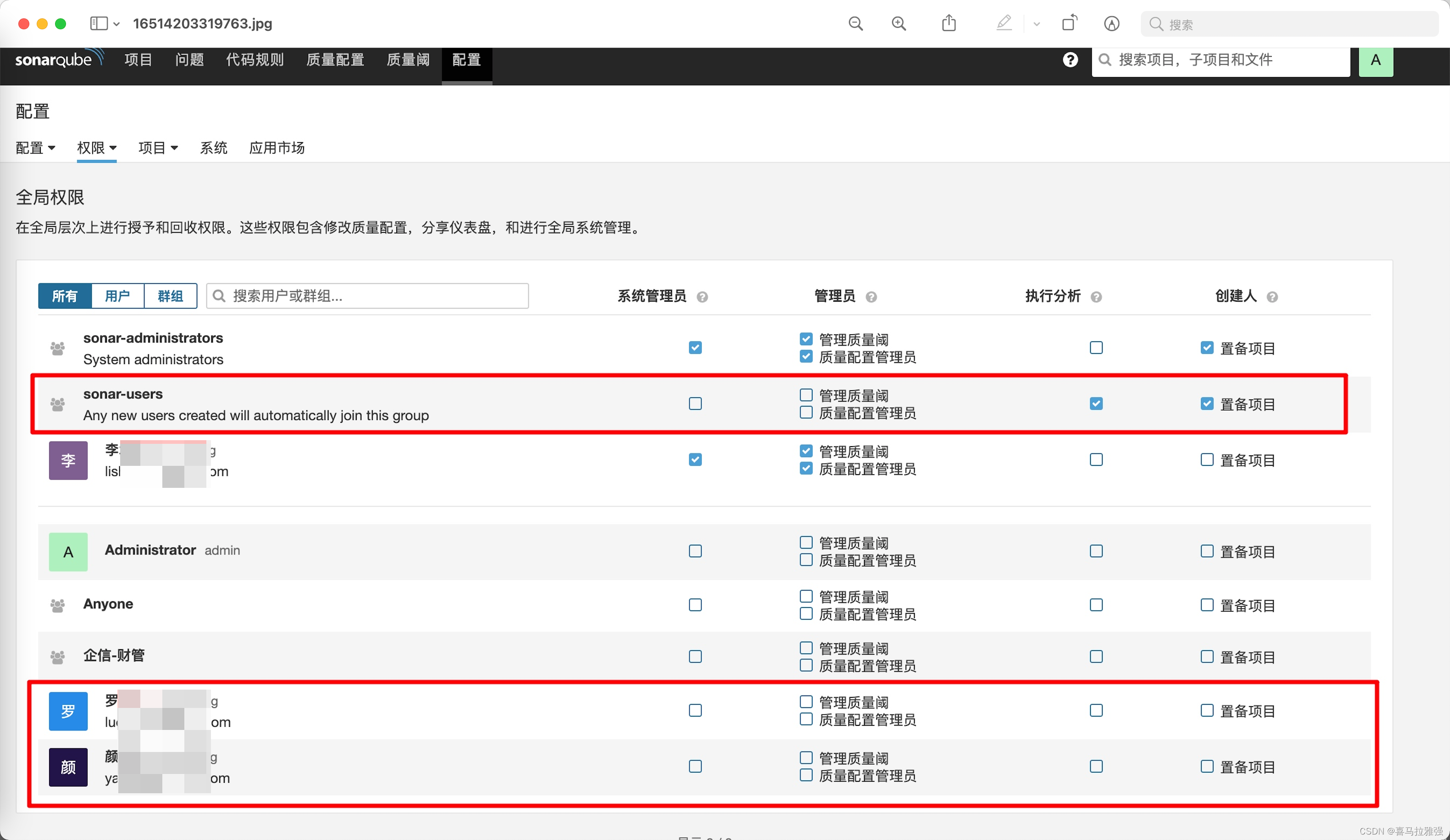1450x840 pixels.
Task: Click help icon next to 系统管理员
Action: (702, 297)
